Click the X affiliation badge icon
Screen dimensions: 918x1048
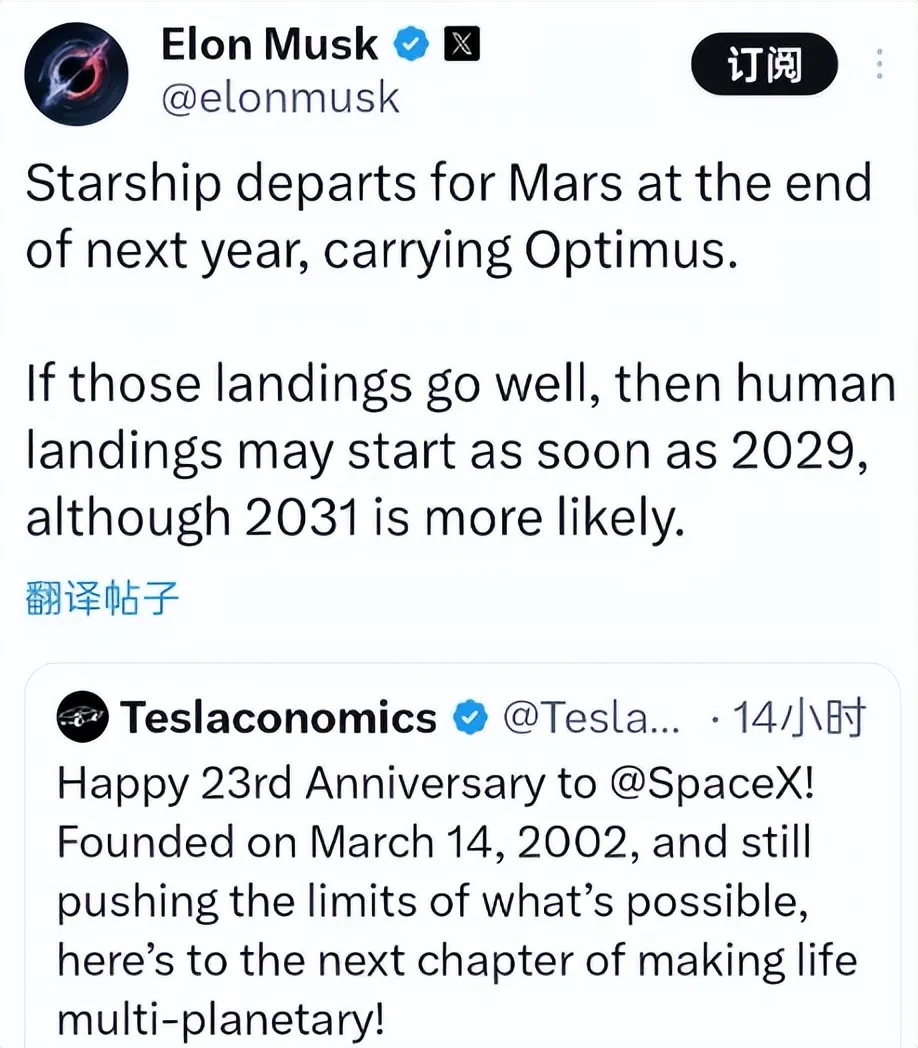click(462, 44)
